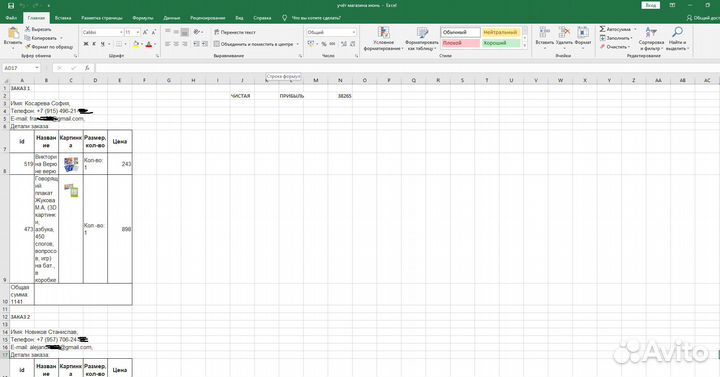Switch to Рецензирование tab
The width and height of the screenshot is (720, 377).
[208, 18]
